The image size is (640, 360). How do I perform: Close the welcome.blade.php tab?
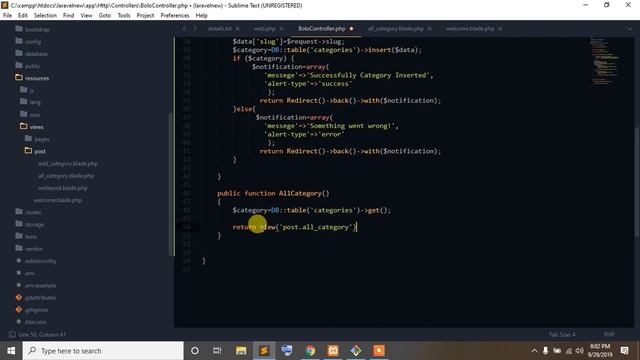(500, 29)
